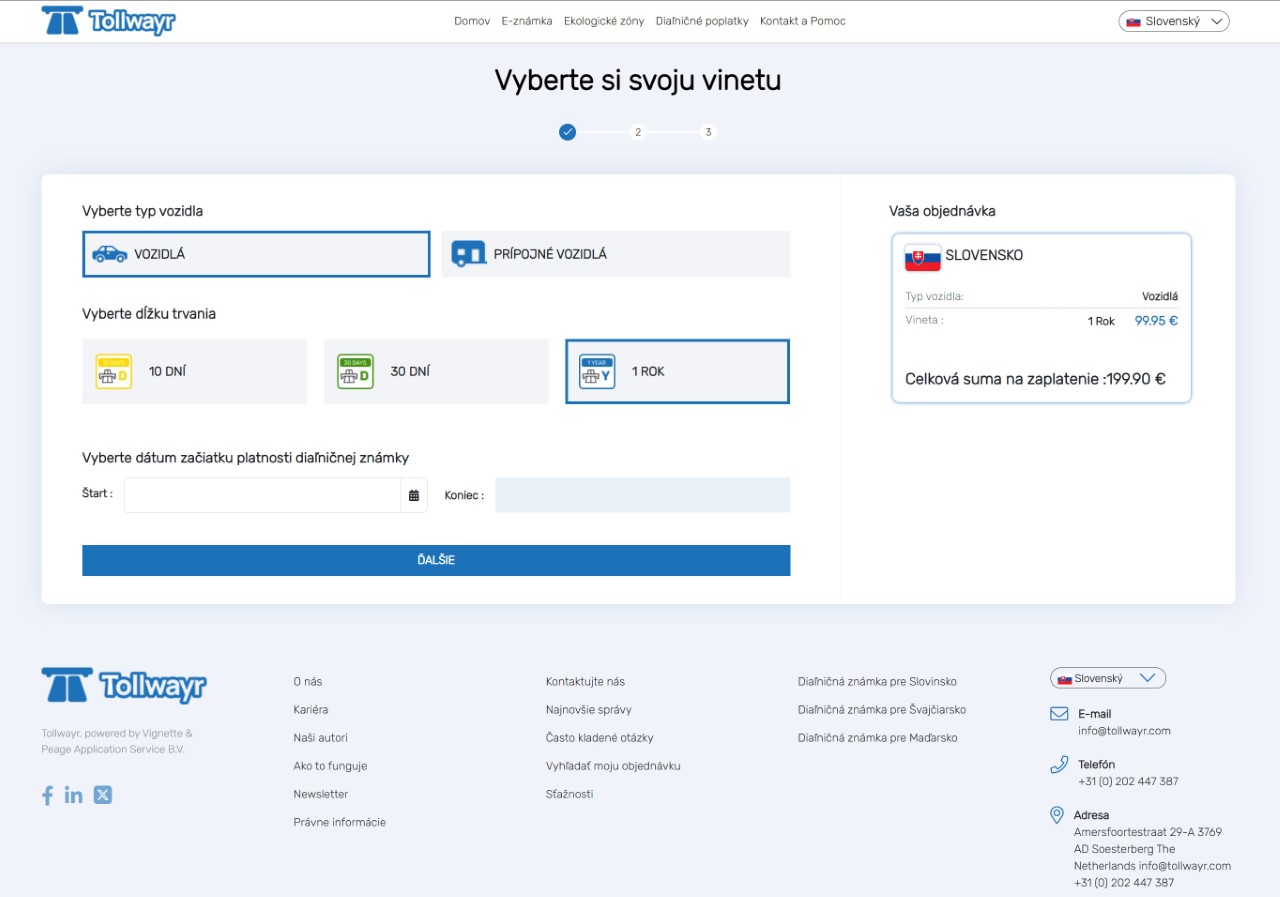The width and height of the screenshot is (1280, 897).
Task: Open the X (Twitter) social icon
Action: [103, 795]
